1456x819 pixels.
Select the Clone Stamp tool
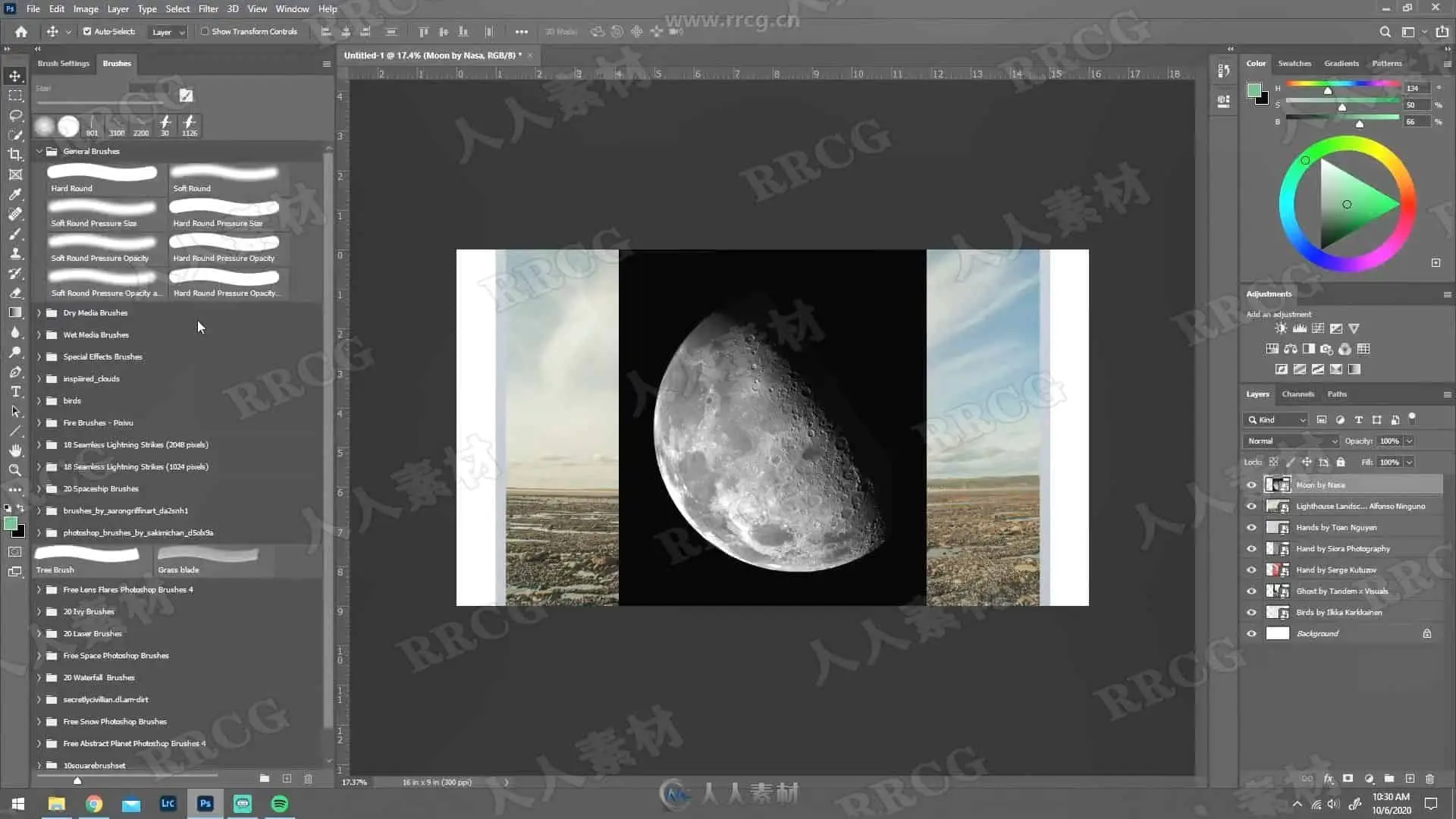[15, 253]
